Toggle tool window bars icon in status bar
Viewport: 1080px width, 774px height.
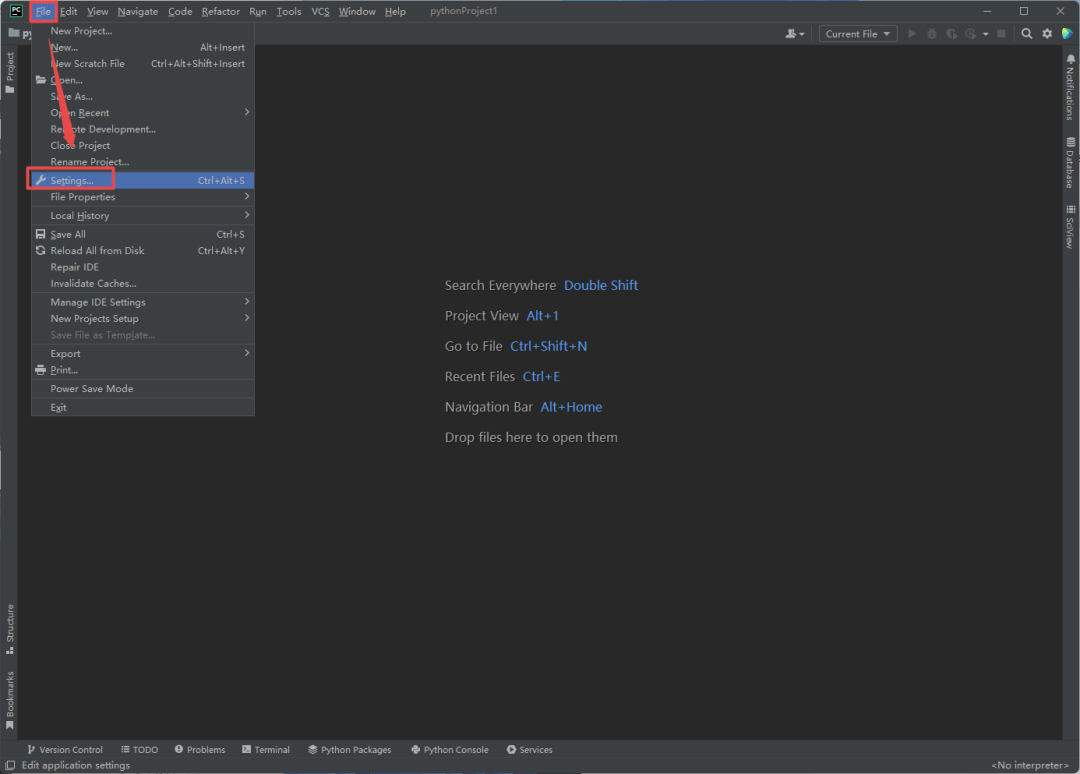[x=10, y=765]
